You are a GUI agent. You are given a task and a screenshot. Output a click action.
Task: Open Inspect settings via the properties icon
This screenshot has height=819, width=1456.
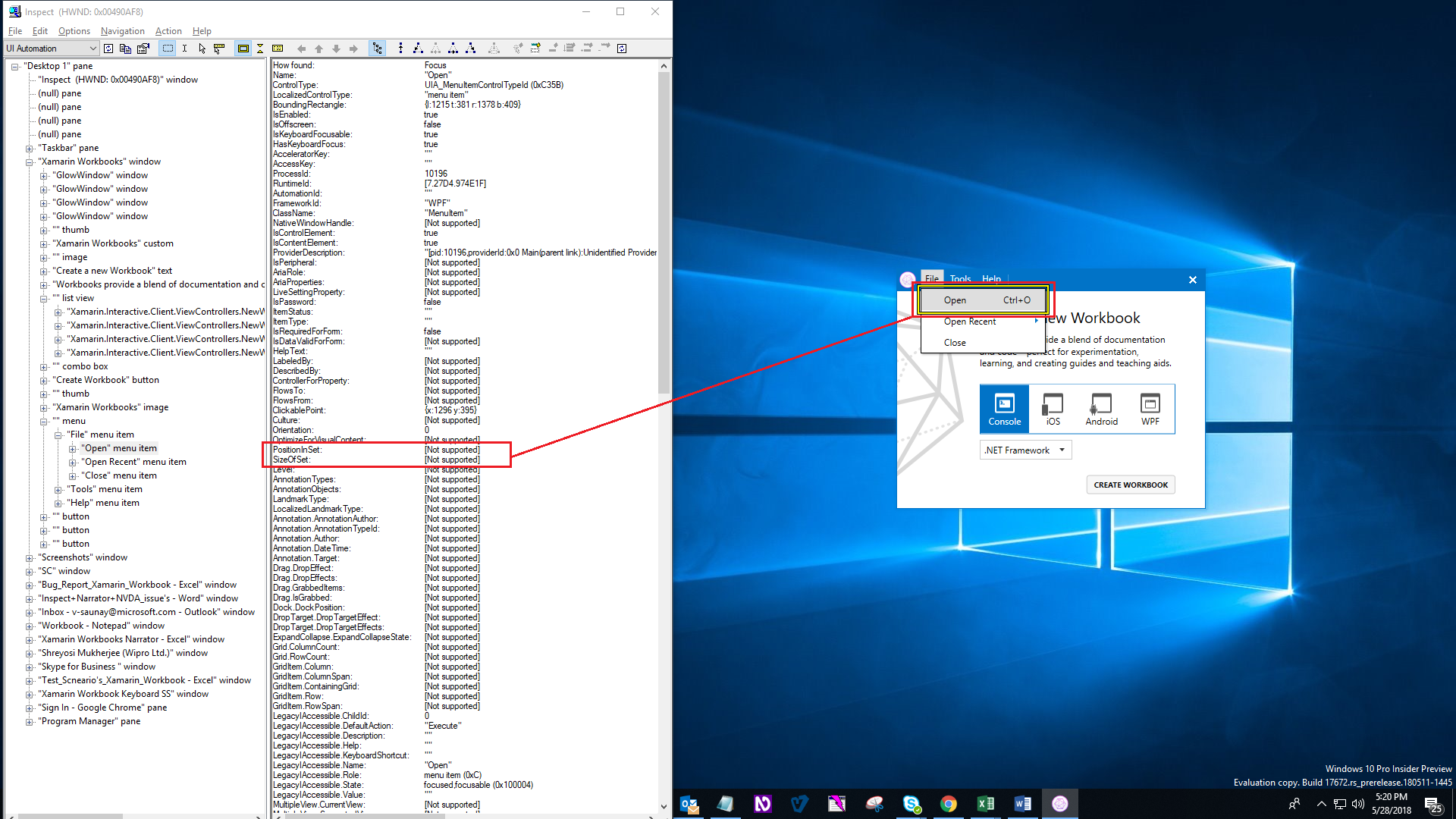pos(143,48)
